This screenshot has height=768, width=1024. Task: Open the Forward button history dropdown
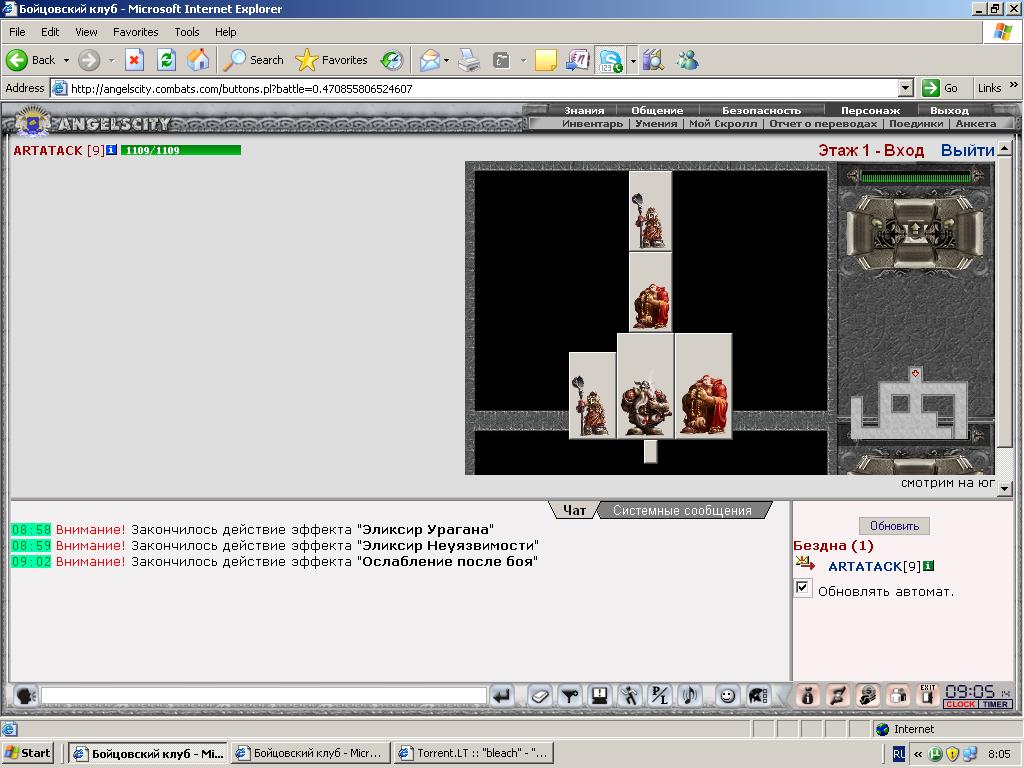[x=111, y=60]
